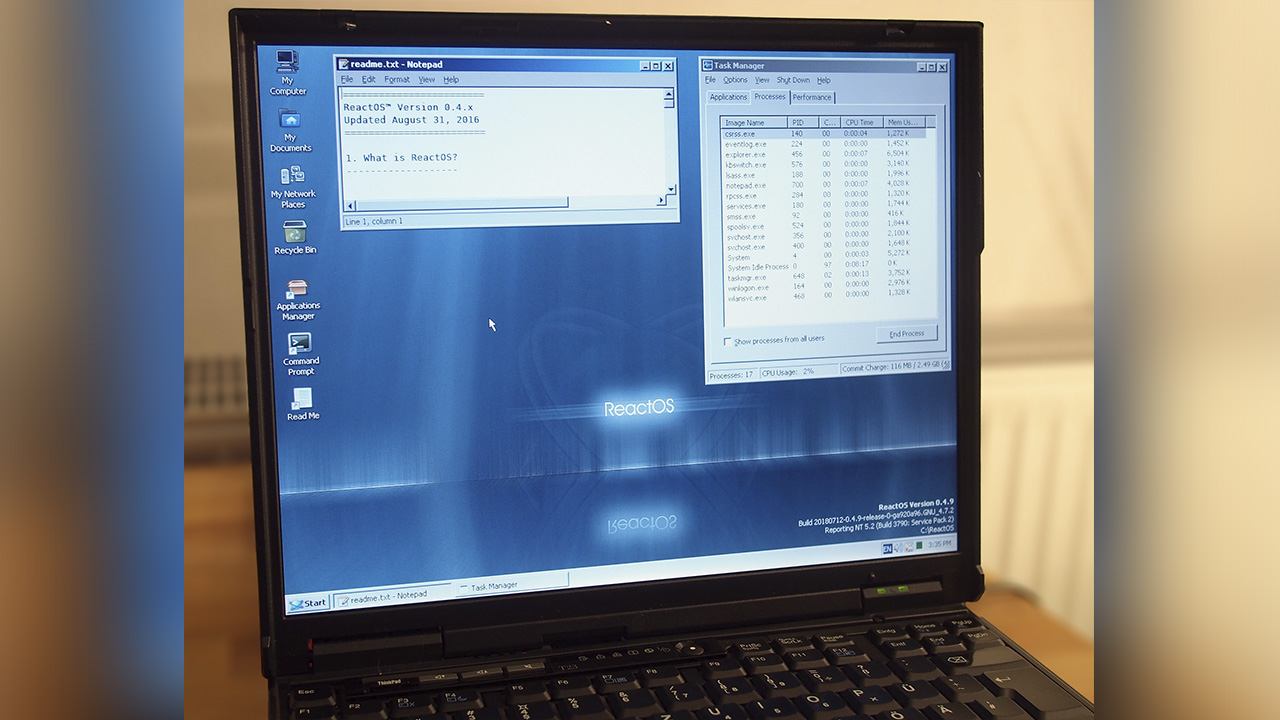
Task: Click the EN keyboard layout tray icon
Action: [887, 548]
